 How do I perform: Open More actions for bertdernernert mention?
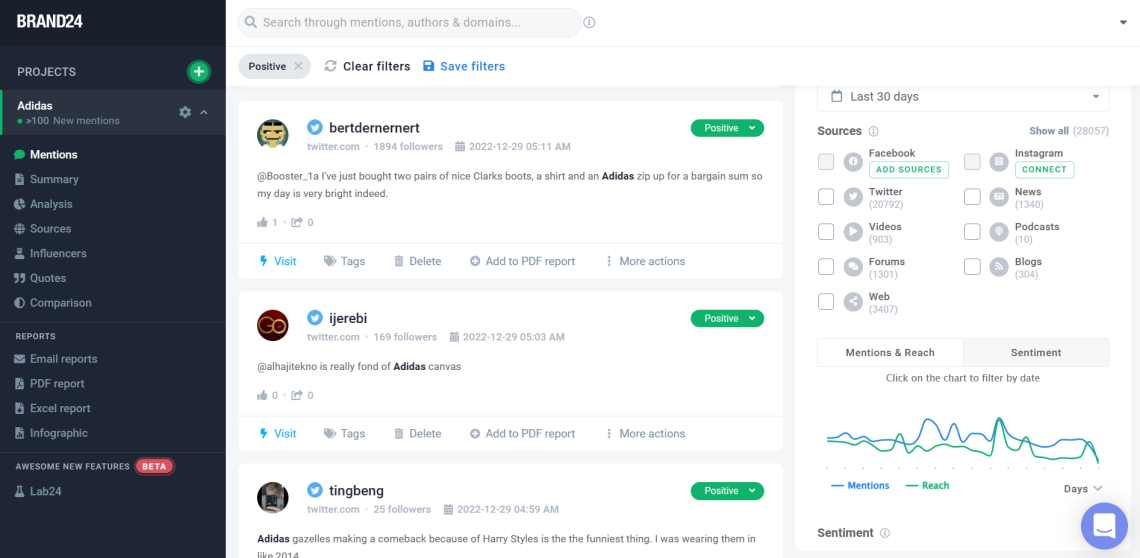645,261
